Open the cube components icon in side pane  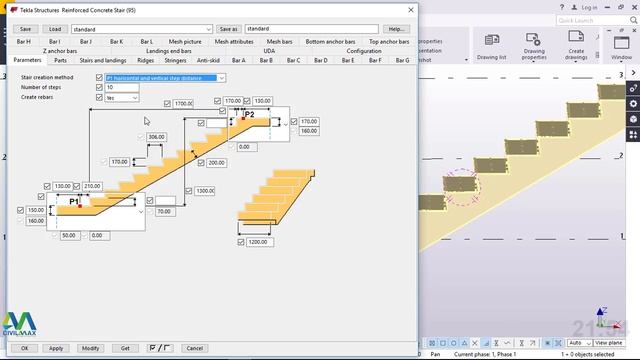pos(633,119)
